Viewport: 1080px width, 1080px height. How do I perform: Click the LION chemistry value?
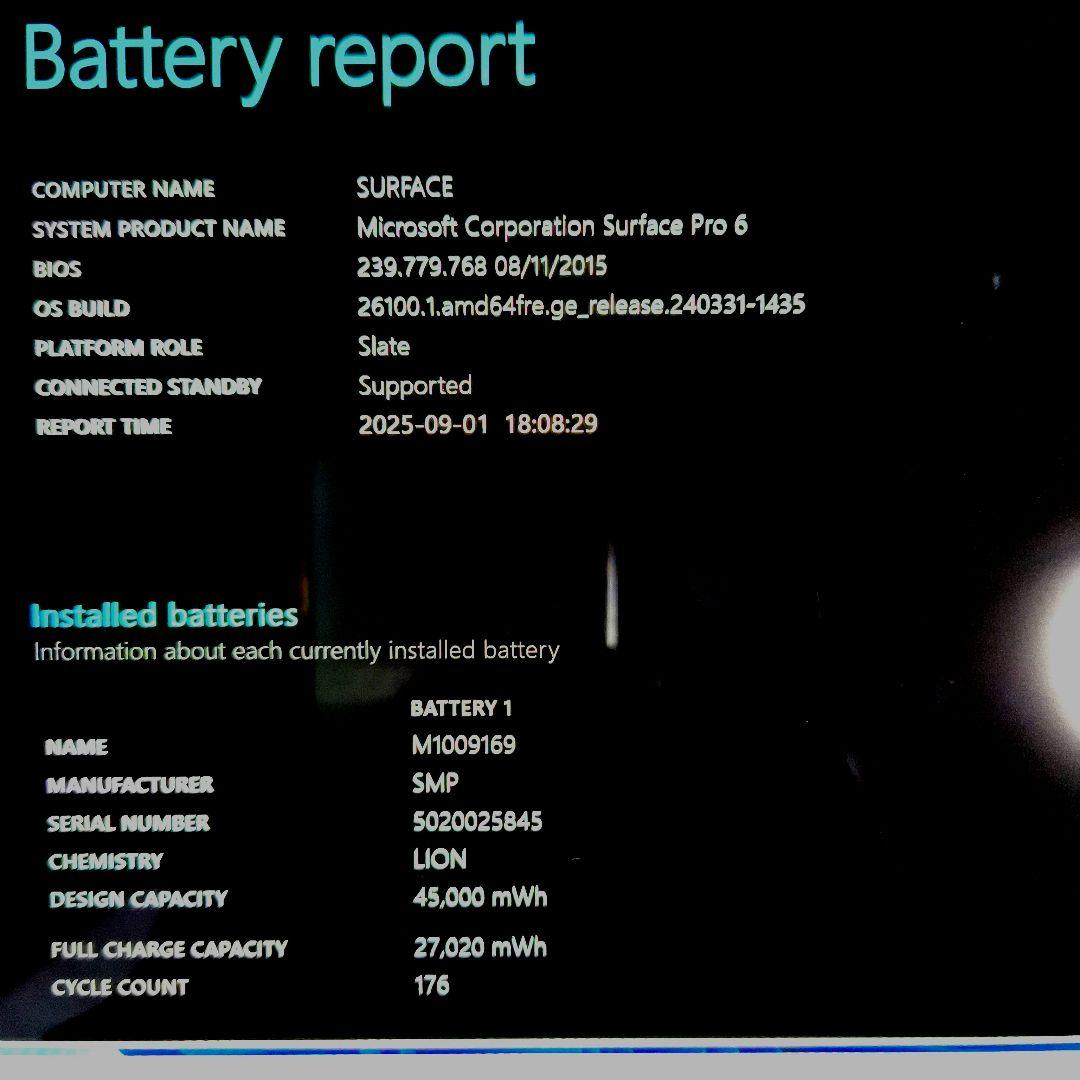click(x=439, y=860)
